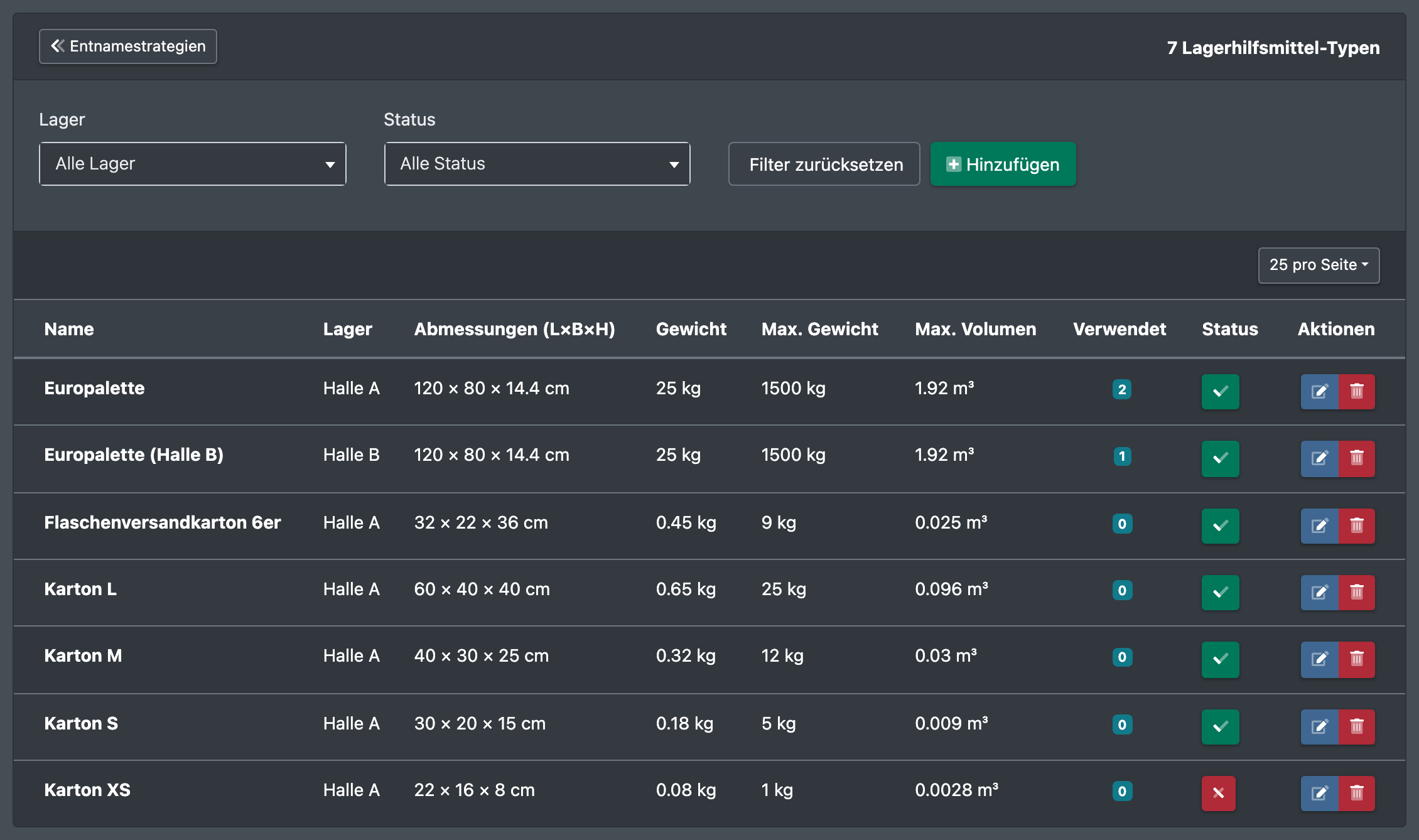The width and height of the screenshot is (1419, 840).
Task: Click Filter zurücksetzen button
Action: tap(824, 164)
